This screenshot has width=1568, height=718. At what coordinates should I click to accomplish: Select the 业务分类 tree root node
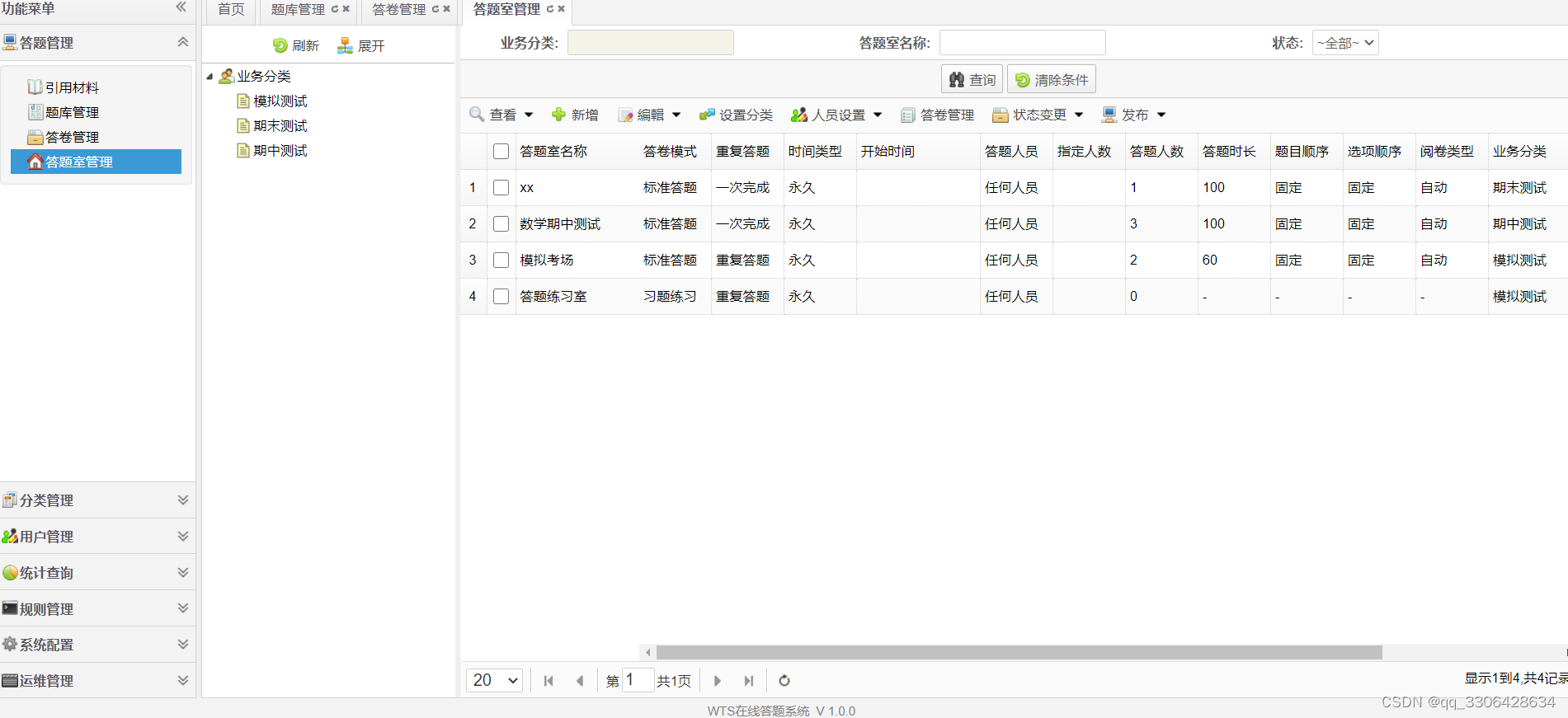pyautogui.click(x=263, y=76)
